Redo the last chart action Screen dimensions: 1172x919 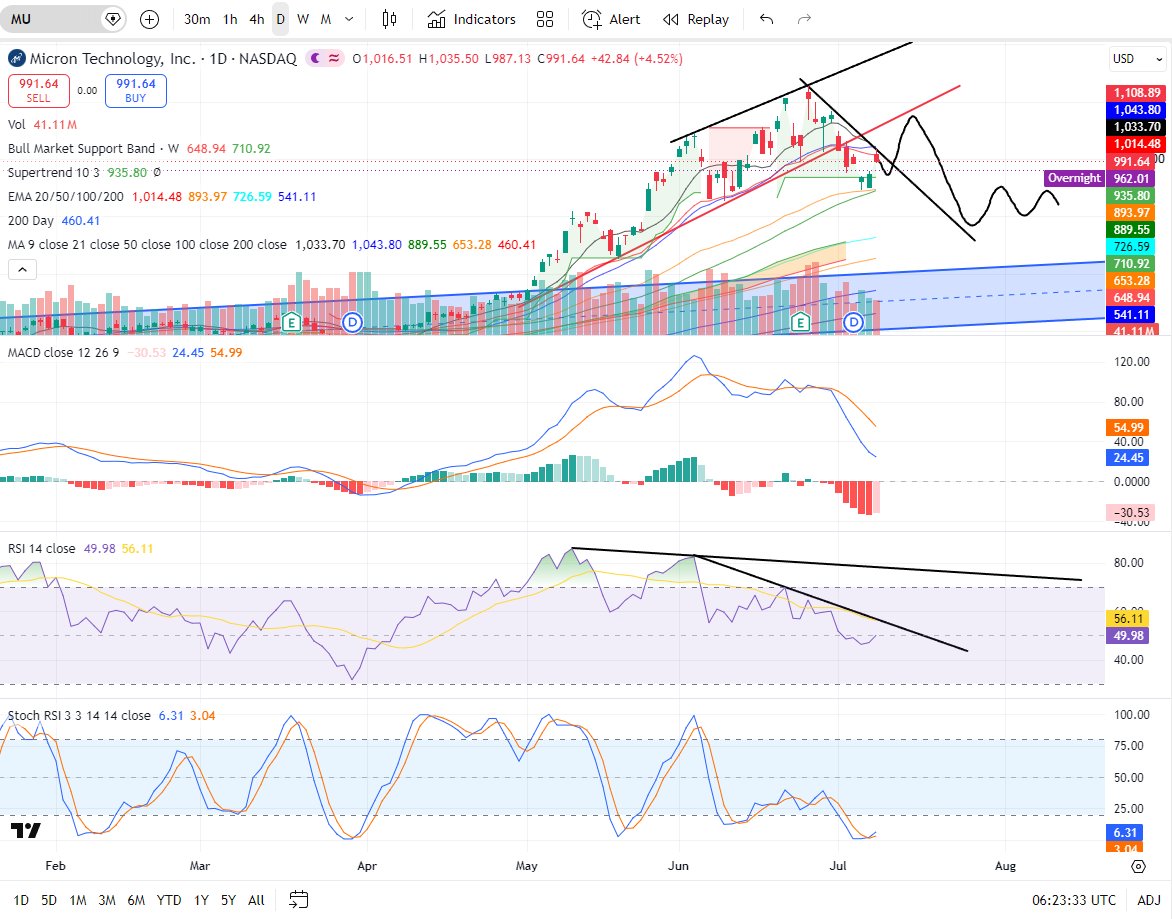click(x=804, y=19)
